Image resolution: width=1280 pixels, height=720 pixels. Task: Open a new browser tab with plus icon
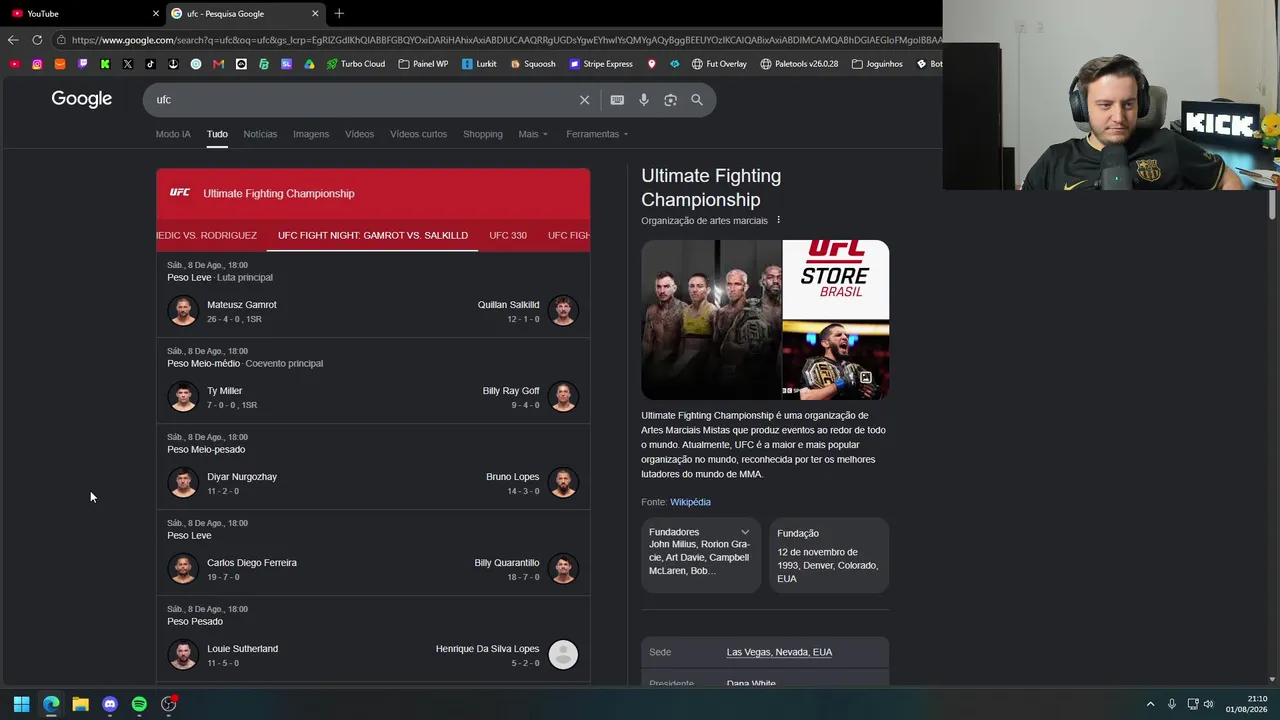(x=339, y=13)
